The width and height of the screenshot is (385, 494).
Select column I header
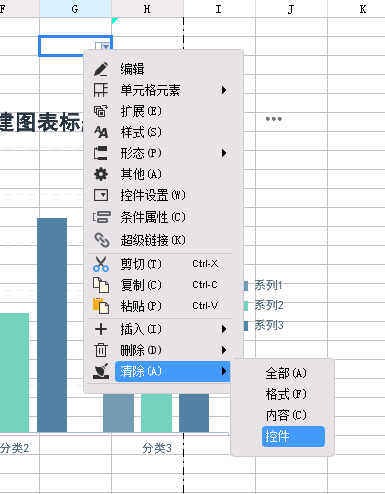click(219, 9)
